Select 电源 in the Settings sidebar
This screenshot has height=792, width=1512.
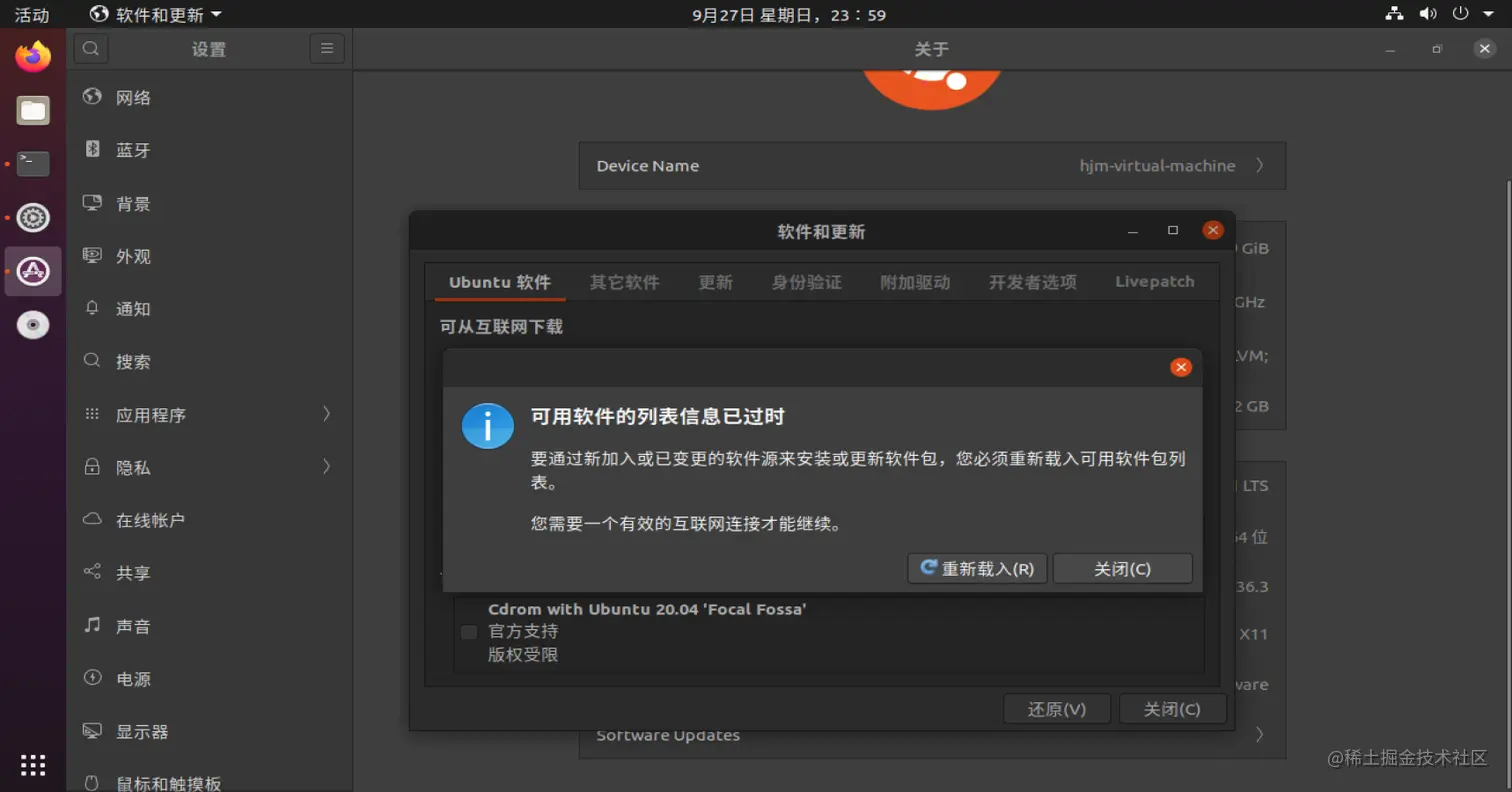pyautogui.click(x=210, y=679)
